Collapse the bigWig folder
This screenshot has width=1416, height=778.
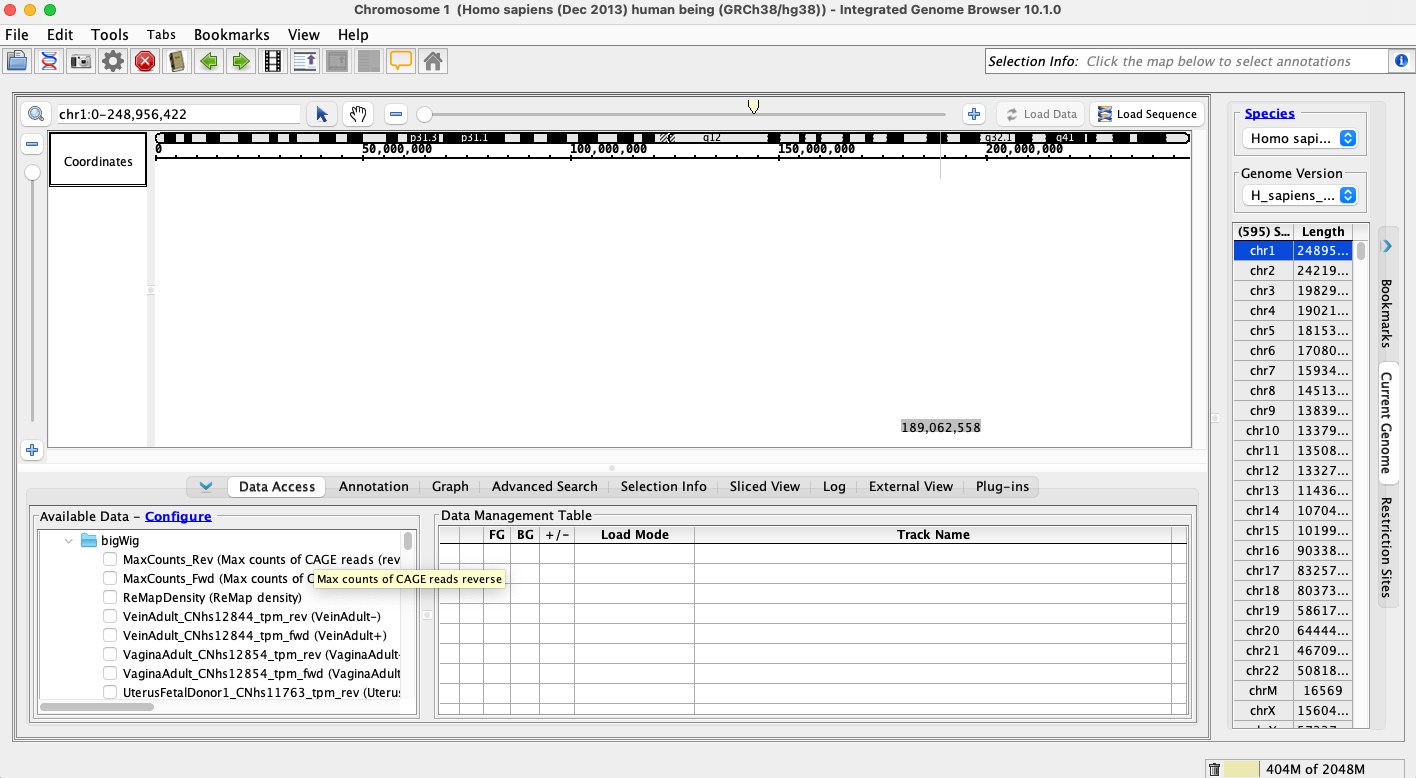point(69,540)
